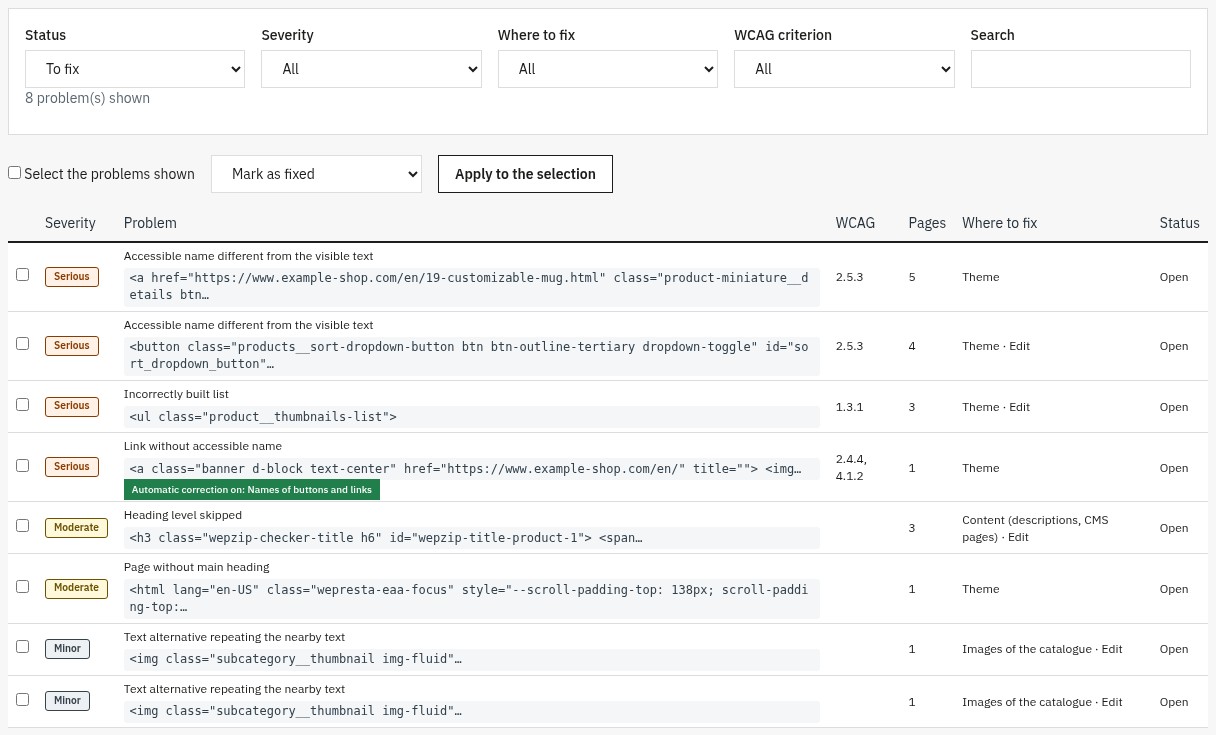The image size is (1216, 735).
Task: Click Open status of 'Incorrectly built list' row
Action: pos(1174,407)
